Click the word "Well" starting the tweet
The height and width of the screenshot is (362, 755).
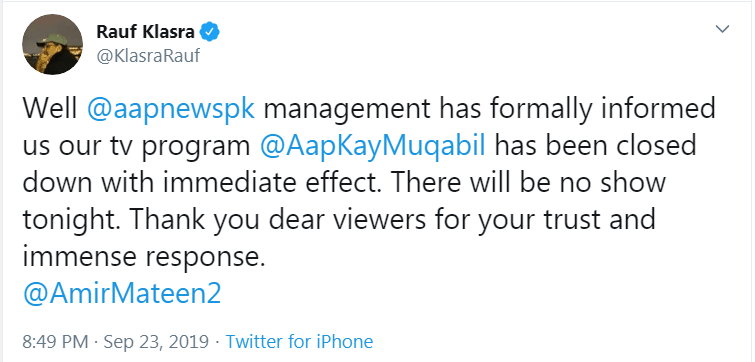(50, 110)
